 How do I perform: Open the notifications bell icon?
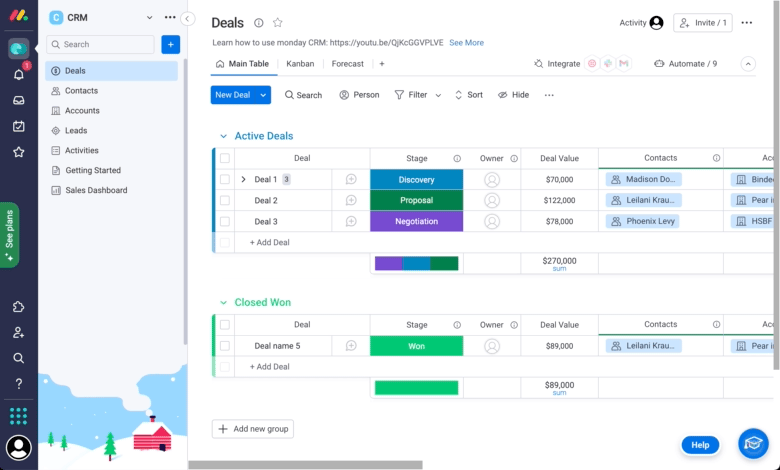18,75
